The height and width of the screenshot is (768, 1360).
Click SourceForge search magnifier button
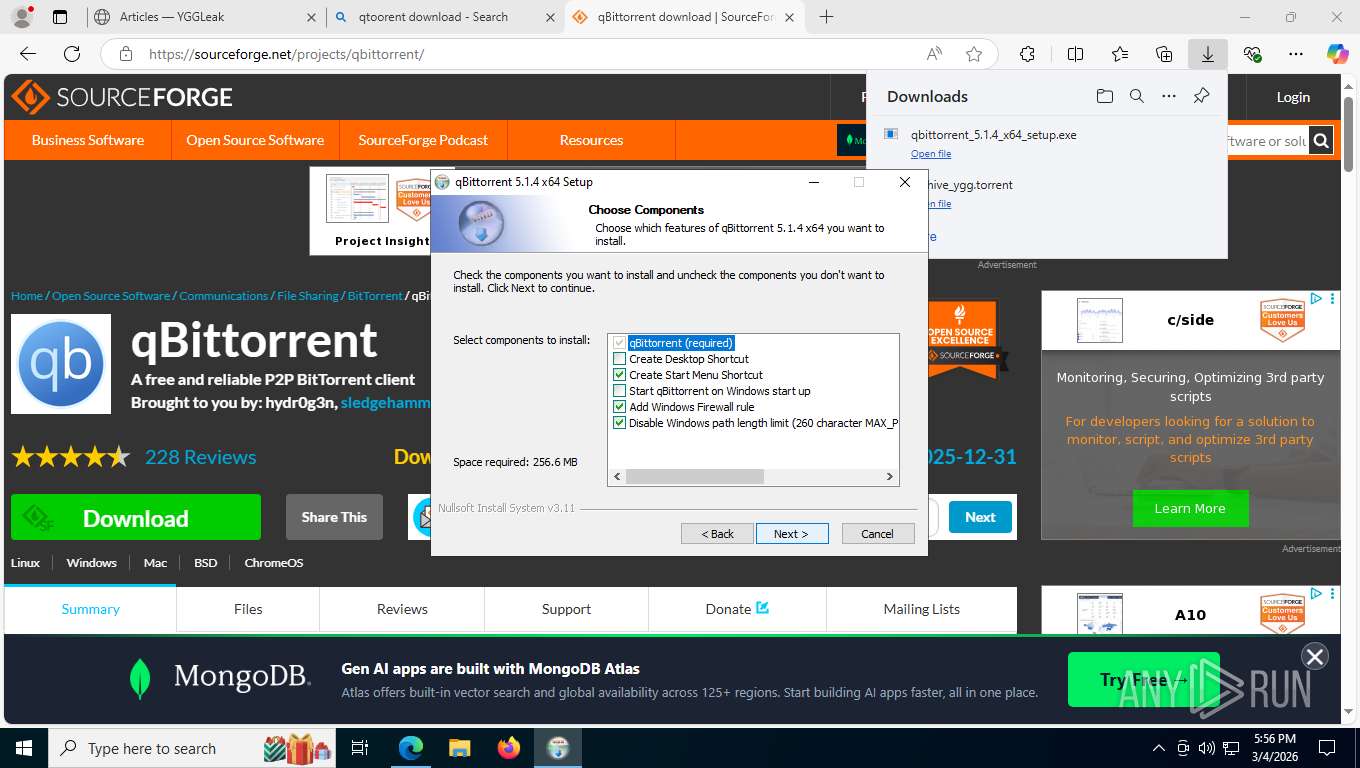[x=1322, y=141]
